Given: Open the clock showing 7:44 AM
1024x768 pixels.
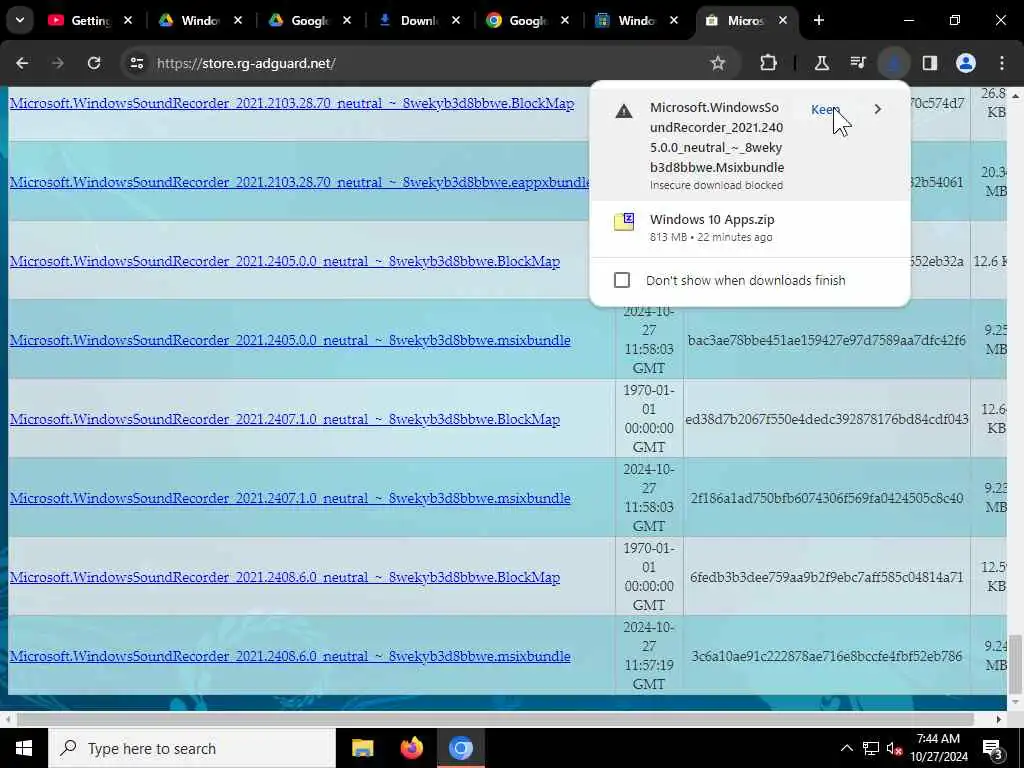Looking at the screenshot, I should (938, 748).
